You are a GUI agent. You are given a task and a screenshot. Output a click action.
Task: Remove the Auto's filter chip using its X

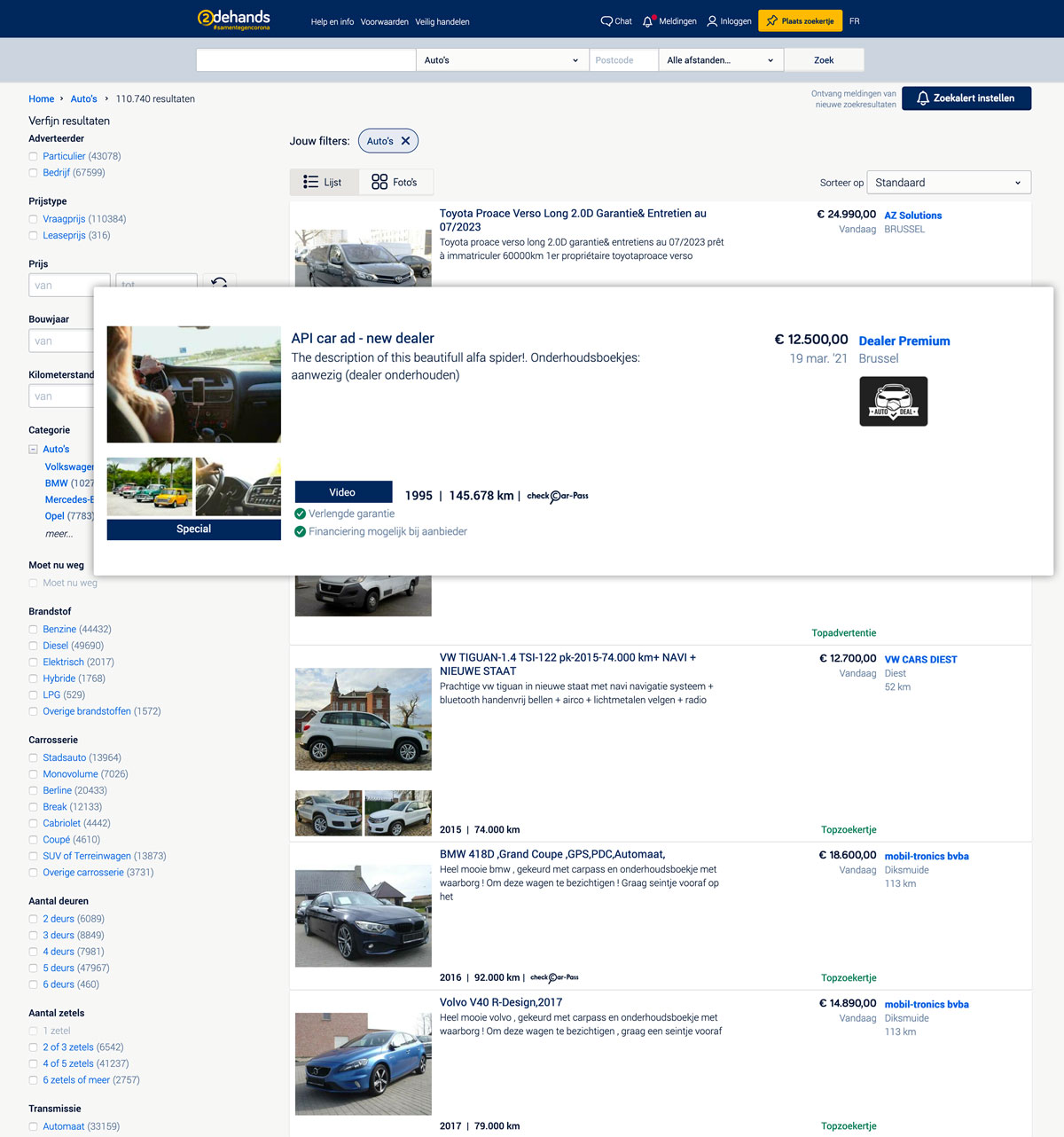(x=405, y=141)
